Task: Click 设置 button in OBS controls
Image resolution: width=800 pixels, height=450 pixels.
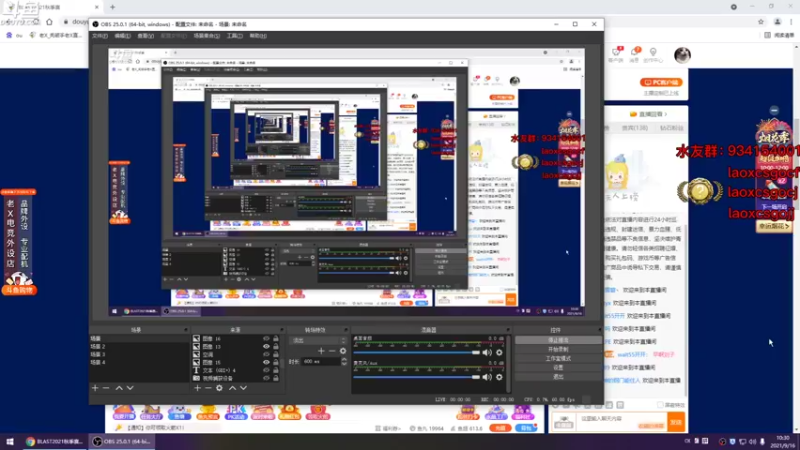Action: [558, 368]
